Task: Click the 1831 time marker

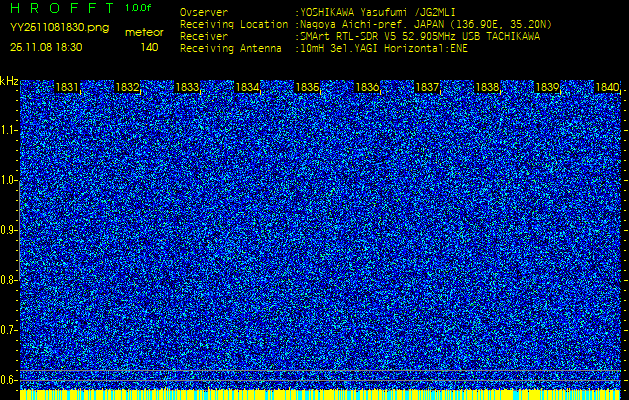Action: [67, 87]
